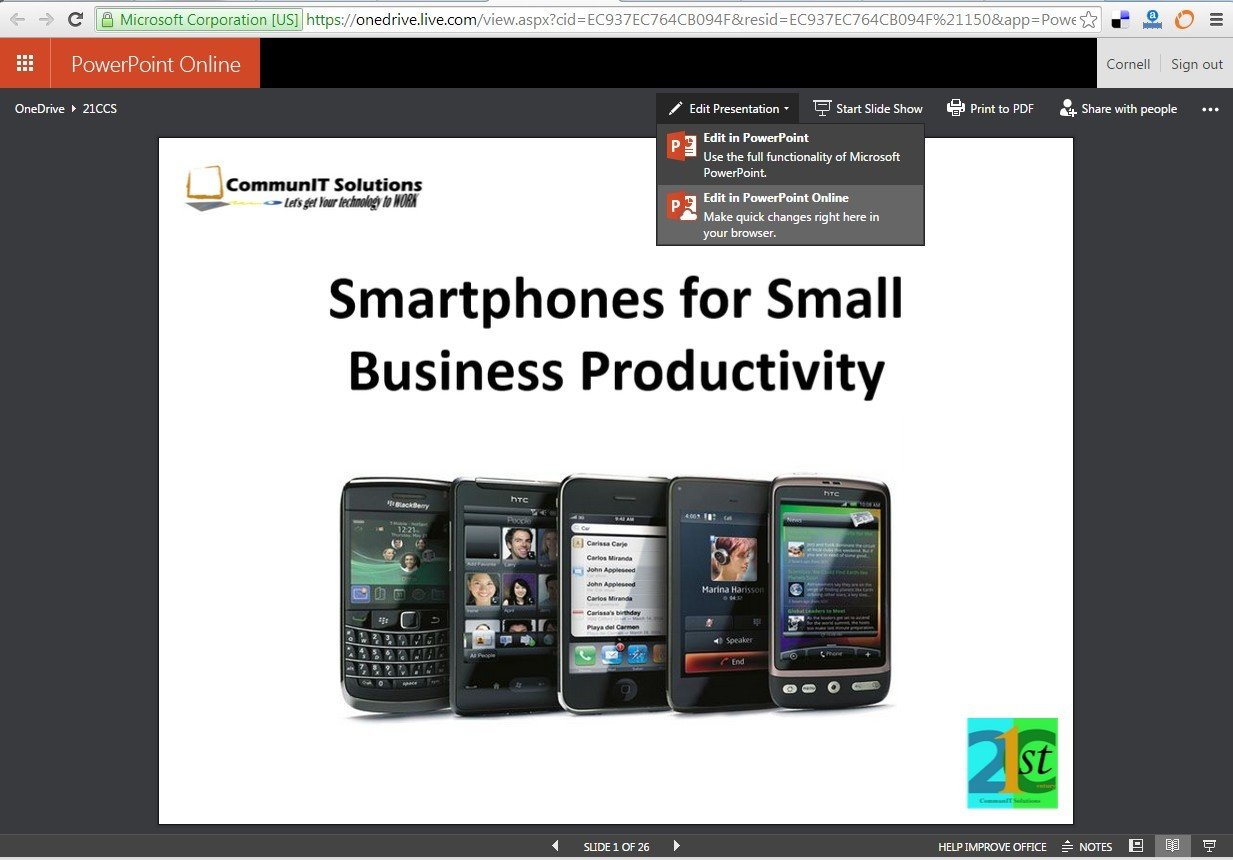Click the CommunIT Solutions logo on slide

pos(304,188)
